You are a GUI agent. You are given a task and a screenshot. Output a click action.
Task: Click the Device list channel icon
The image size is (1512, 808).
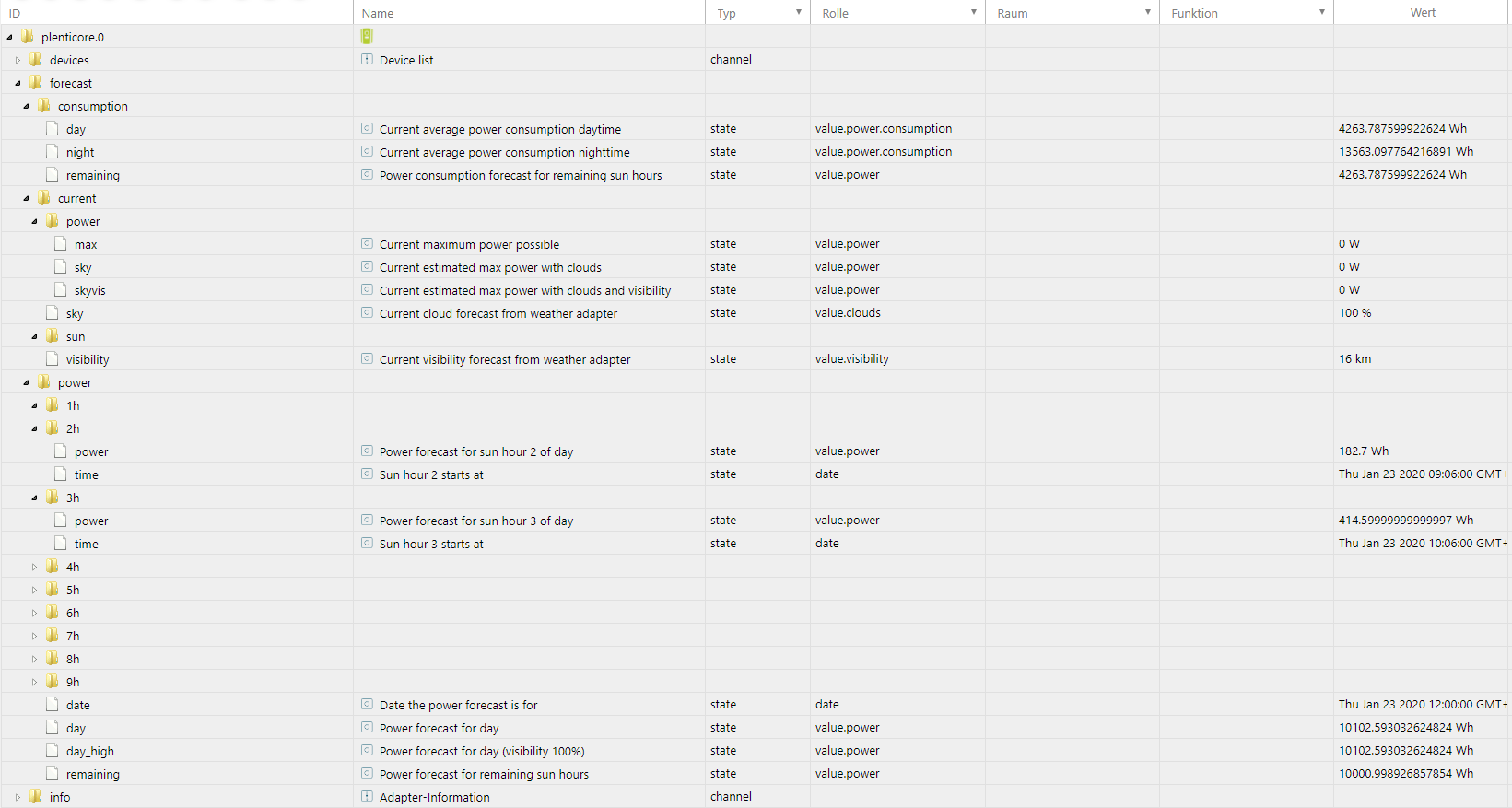[367, 59]
